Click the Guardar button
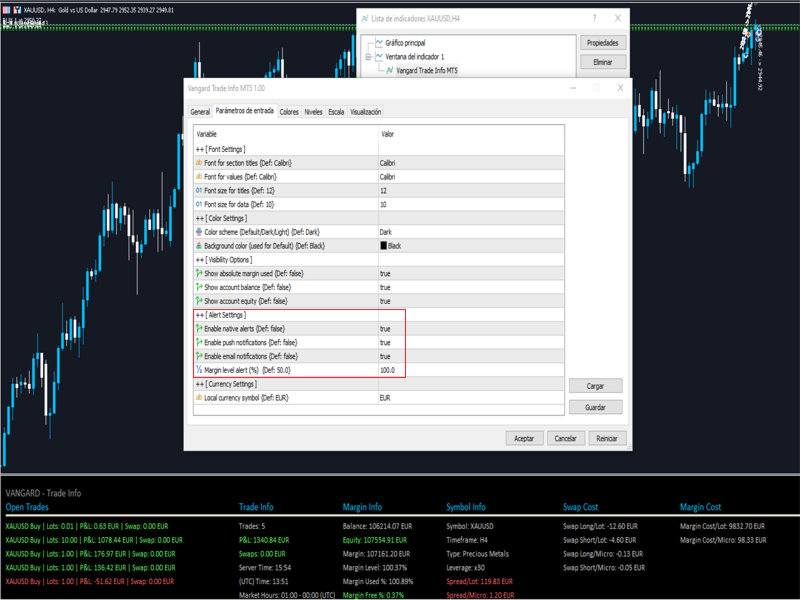 (x=595, y=407)
